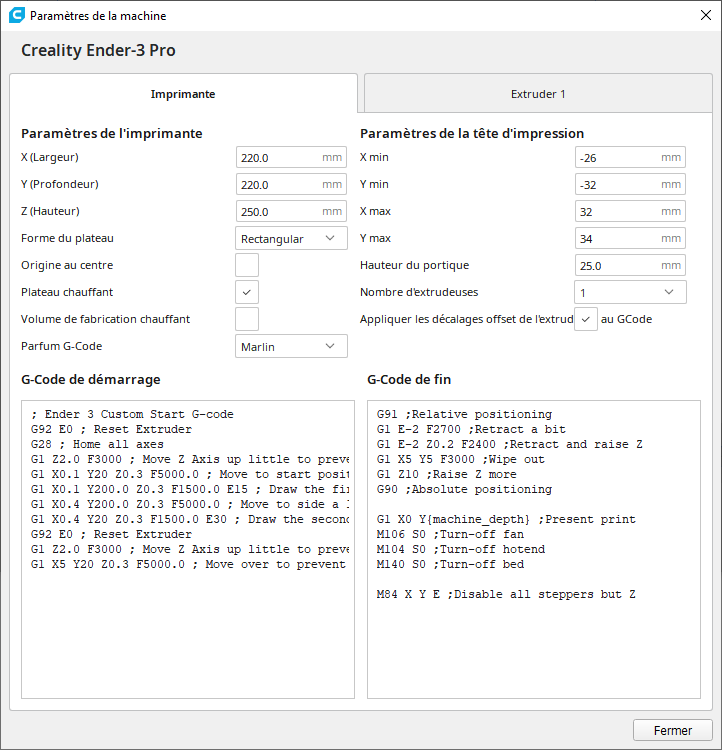Edit the Z (Hauteur) value field

(291, 211)
